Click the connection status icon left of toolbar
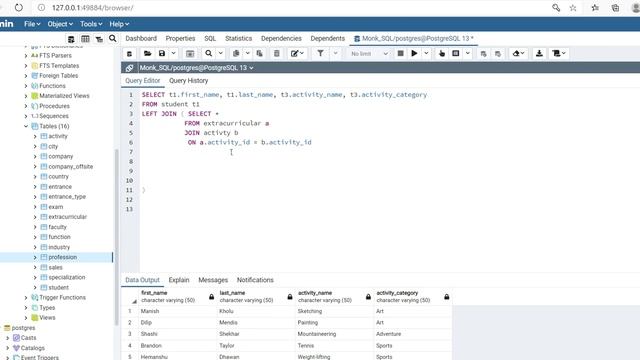Screen dimensions: 640x360 [x=129, y=53]
